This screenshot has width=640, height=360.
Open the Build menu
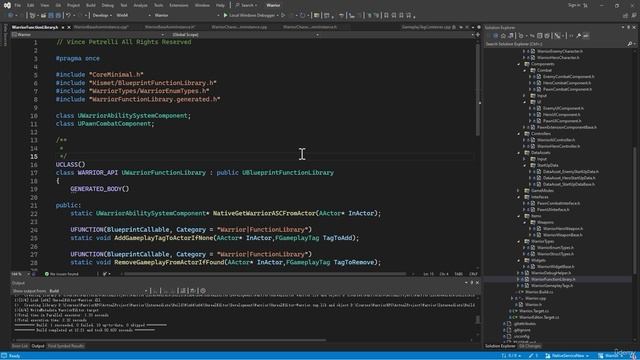91,5
